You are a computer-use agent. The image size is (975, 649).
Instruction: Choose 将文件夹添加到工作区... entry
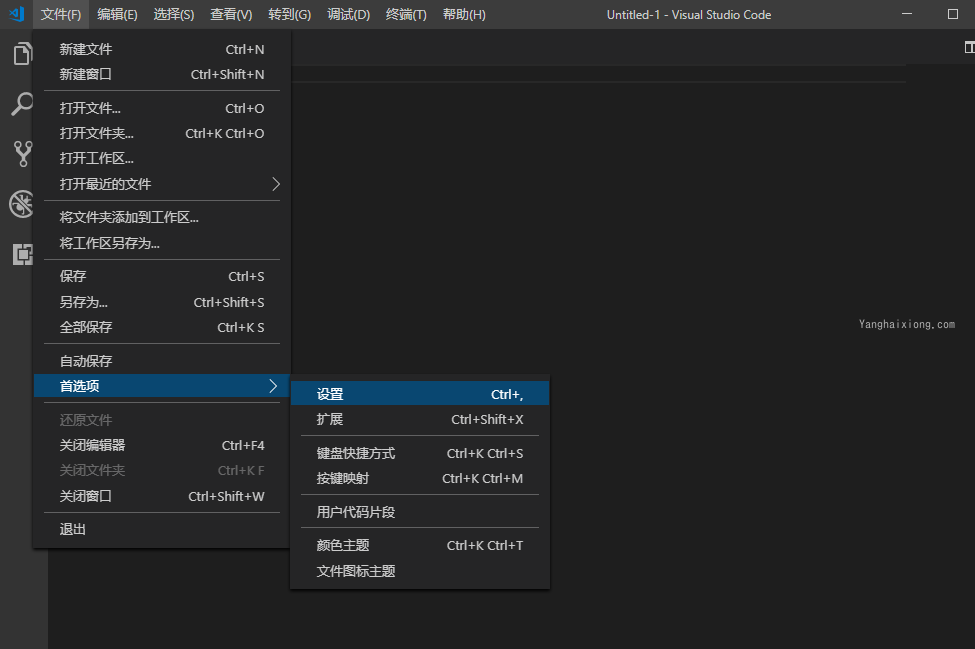162,217
